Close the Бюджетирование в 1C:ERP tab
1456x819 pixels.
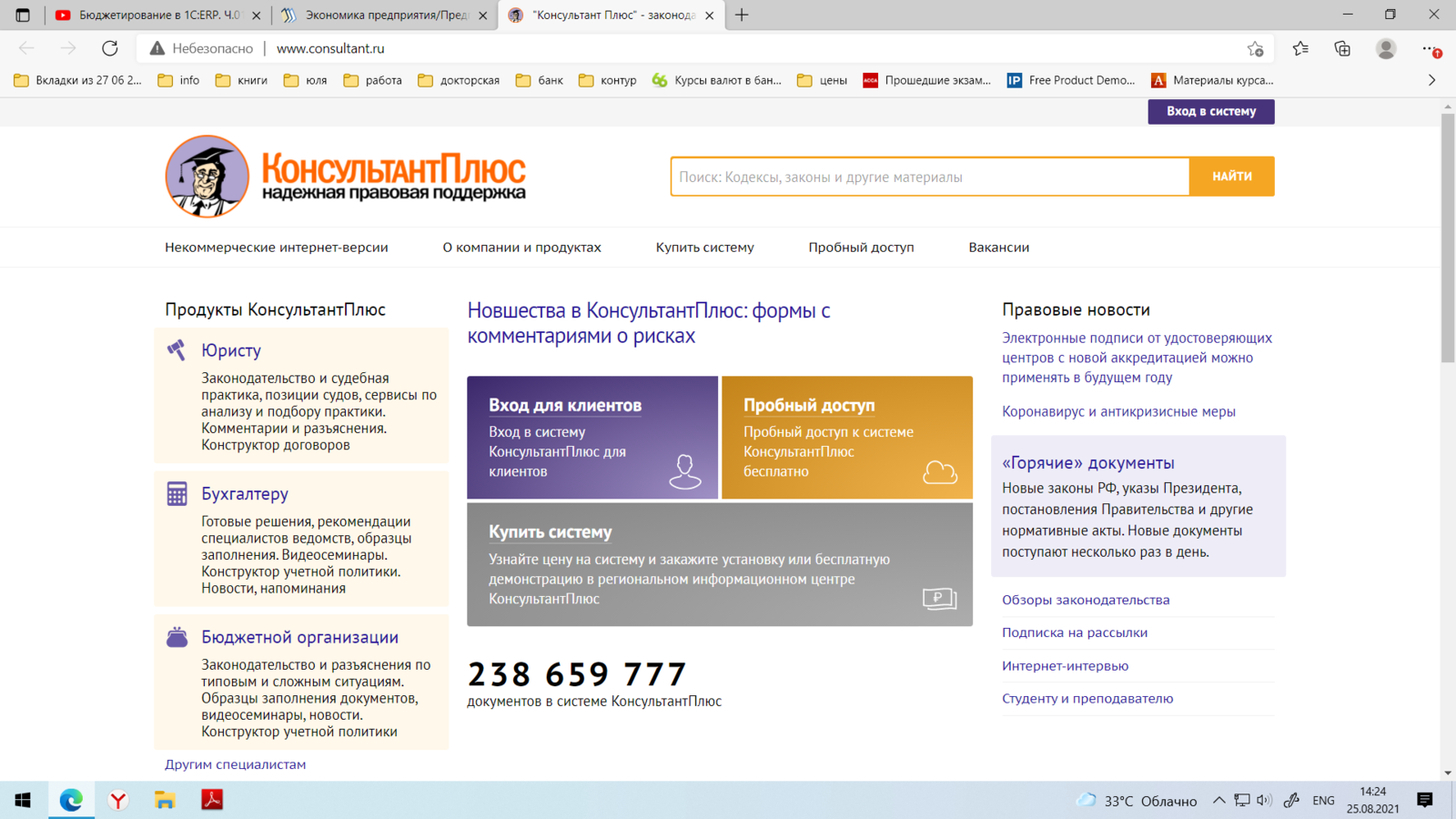point(256,15)
